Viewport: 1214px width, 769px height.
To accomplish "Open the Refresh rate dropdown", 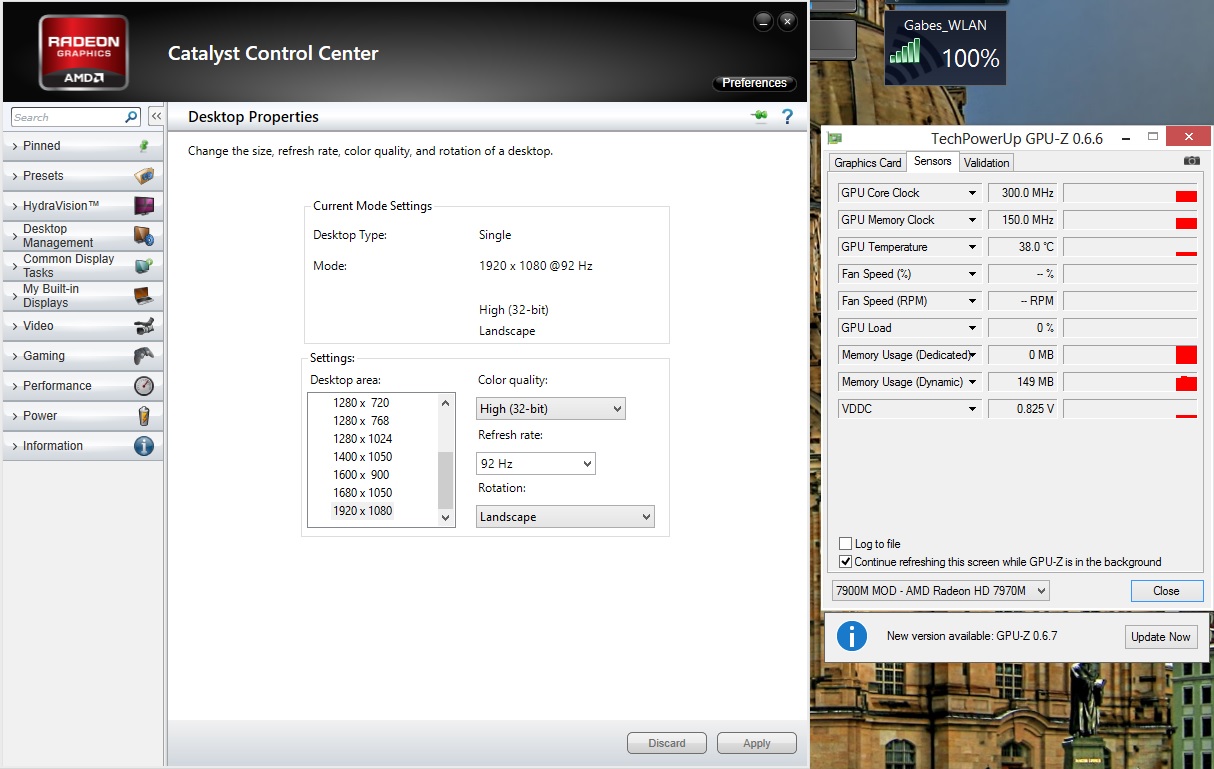I will pyautogui.click(x=536, y=463).
